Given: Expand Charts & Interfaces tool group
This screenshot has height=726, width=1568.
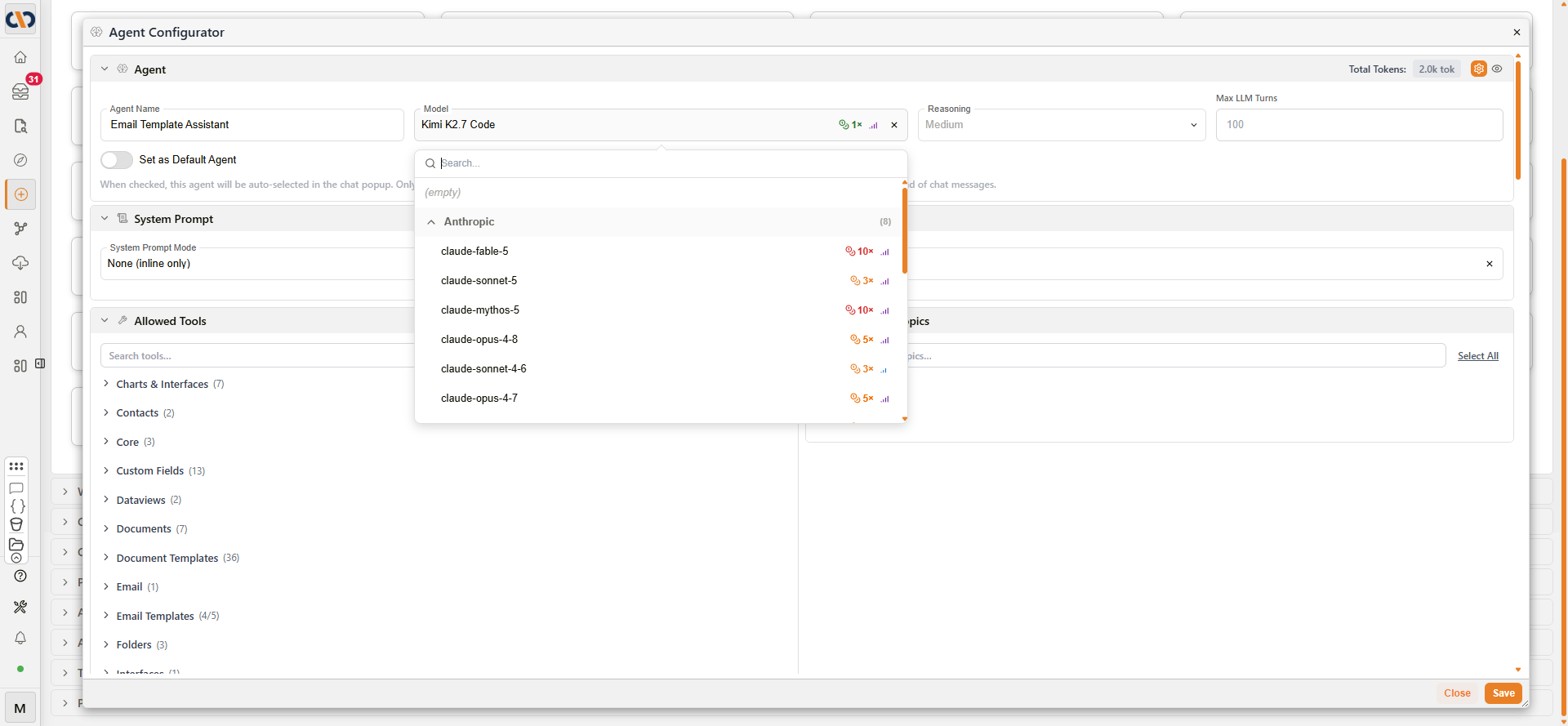Looking at the screenshot, I should pyautogui.click(x=106, y=384).
